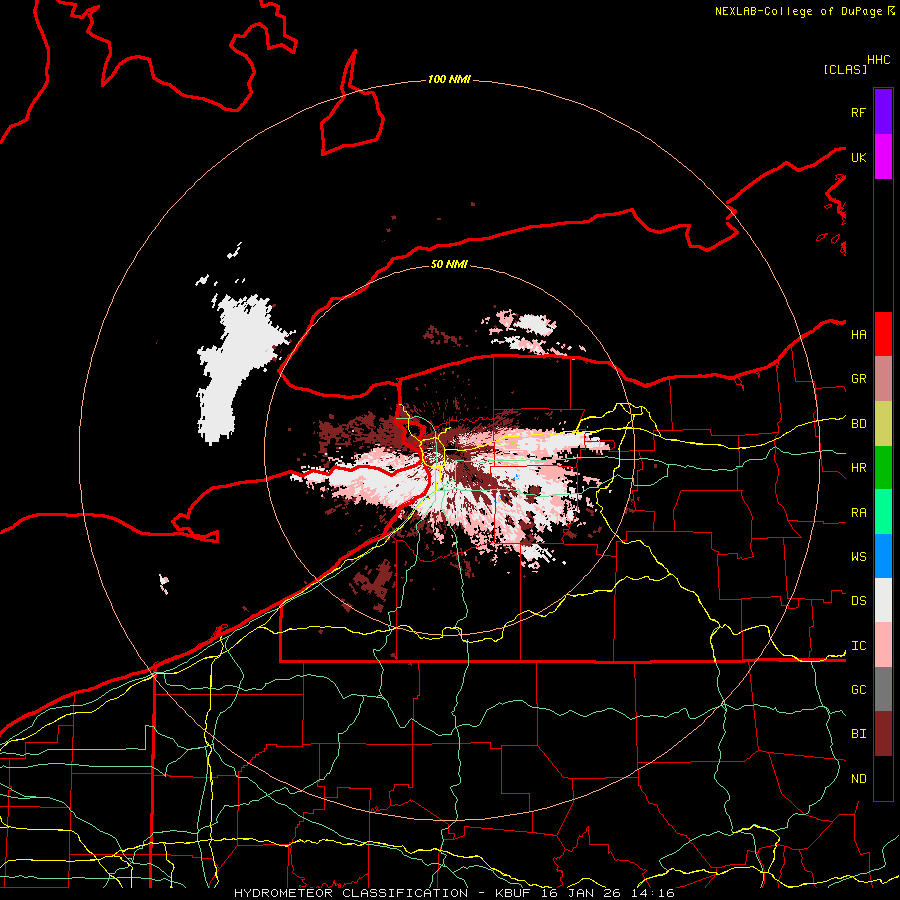Click the ND legend label
Screen dimensions: 900x900
pos(858,779)
